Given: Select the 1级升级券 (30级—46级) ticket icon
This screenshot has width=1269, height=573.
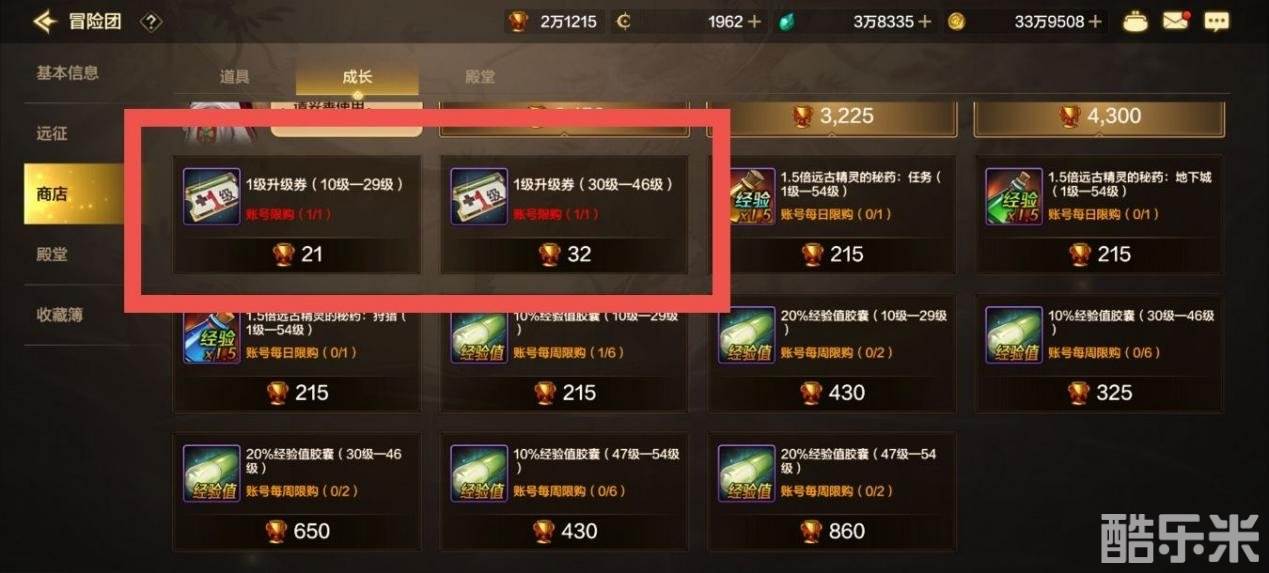Looking at the screenshot, I should [x=479, y=196].
